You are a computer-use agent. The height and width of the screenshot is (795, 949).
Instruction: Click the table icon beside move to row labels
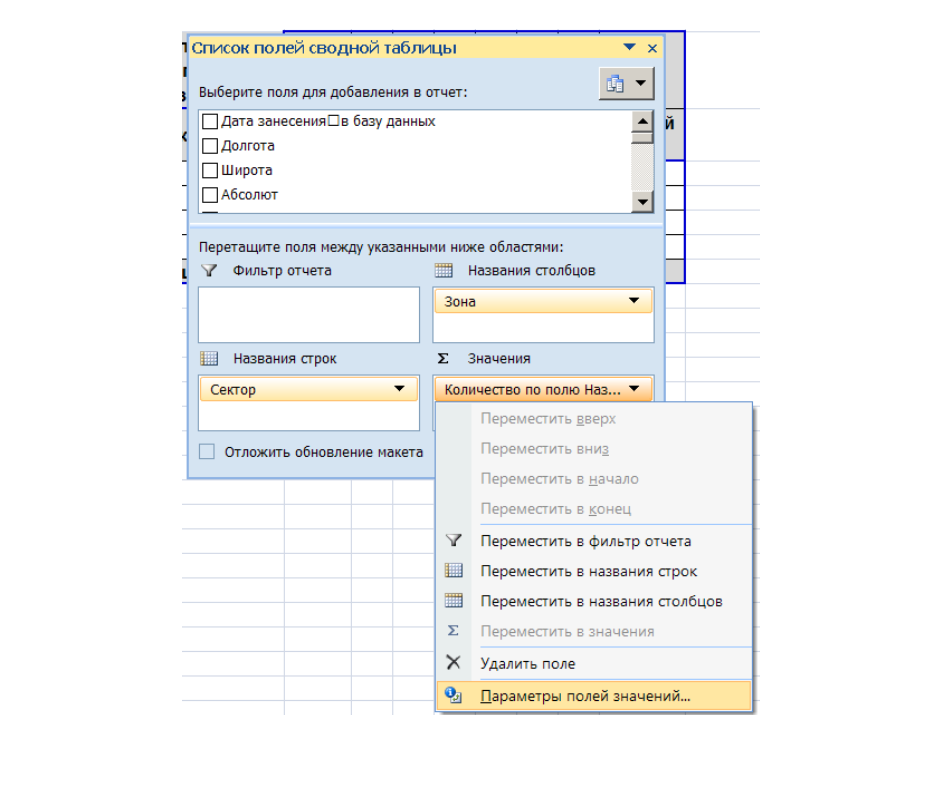(454, 571)
